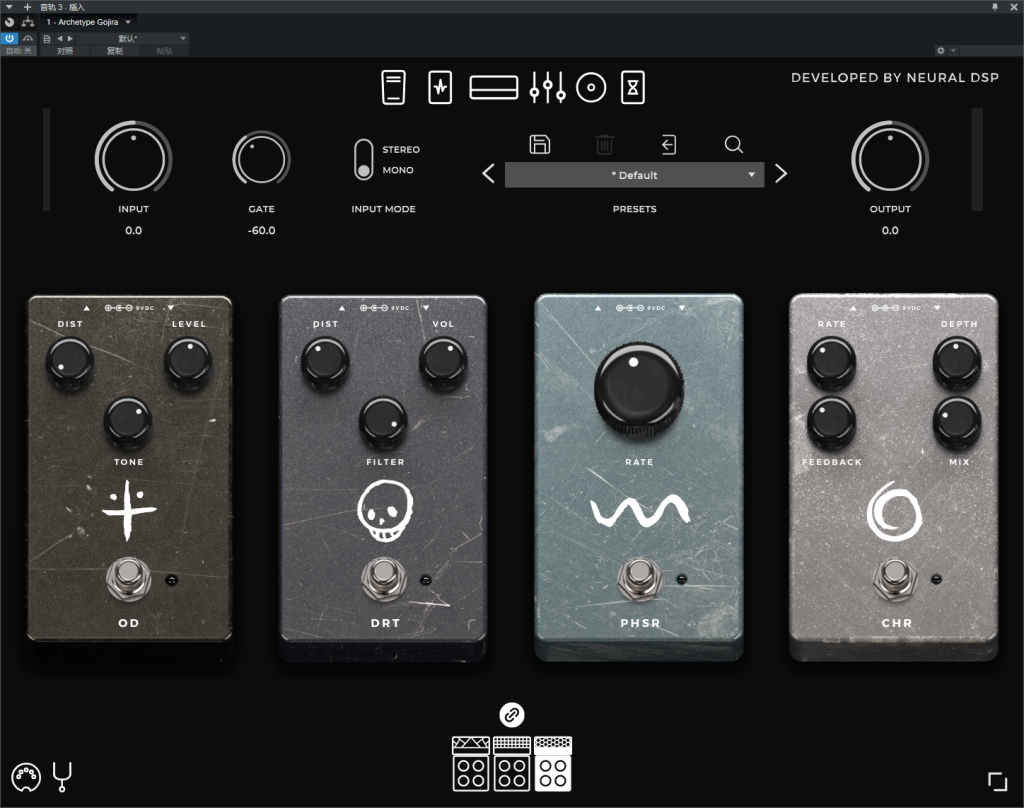
Task: Click the OD pedal LEVEL knob
Action: click(187, 361)
